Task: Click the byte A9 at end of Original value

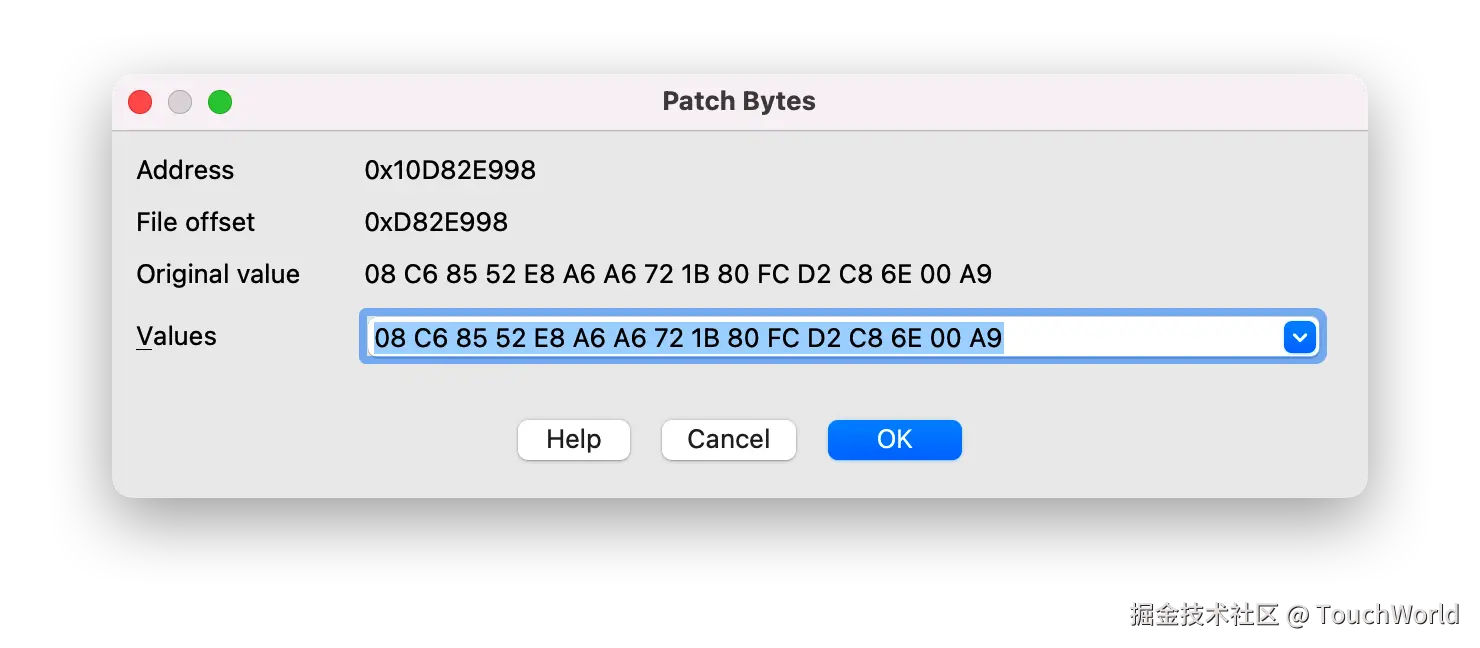Action: point(977,274)
